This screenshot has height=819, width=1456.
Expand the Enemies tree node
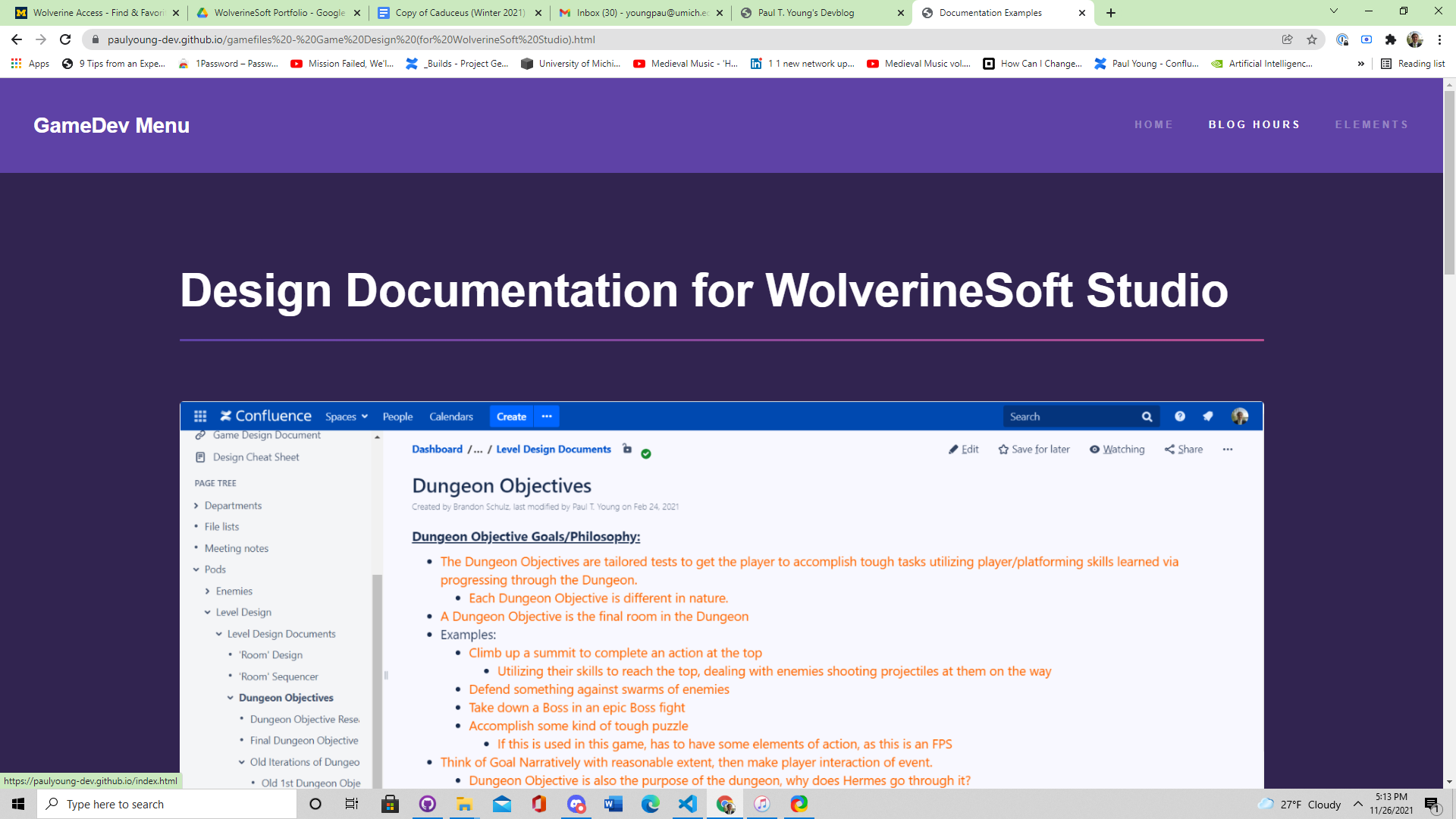(207, 591)
